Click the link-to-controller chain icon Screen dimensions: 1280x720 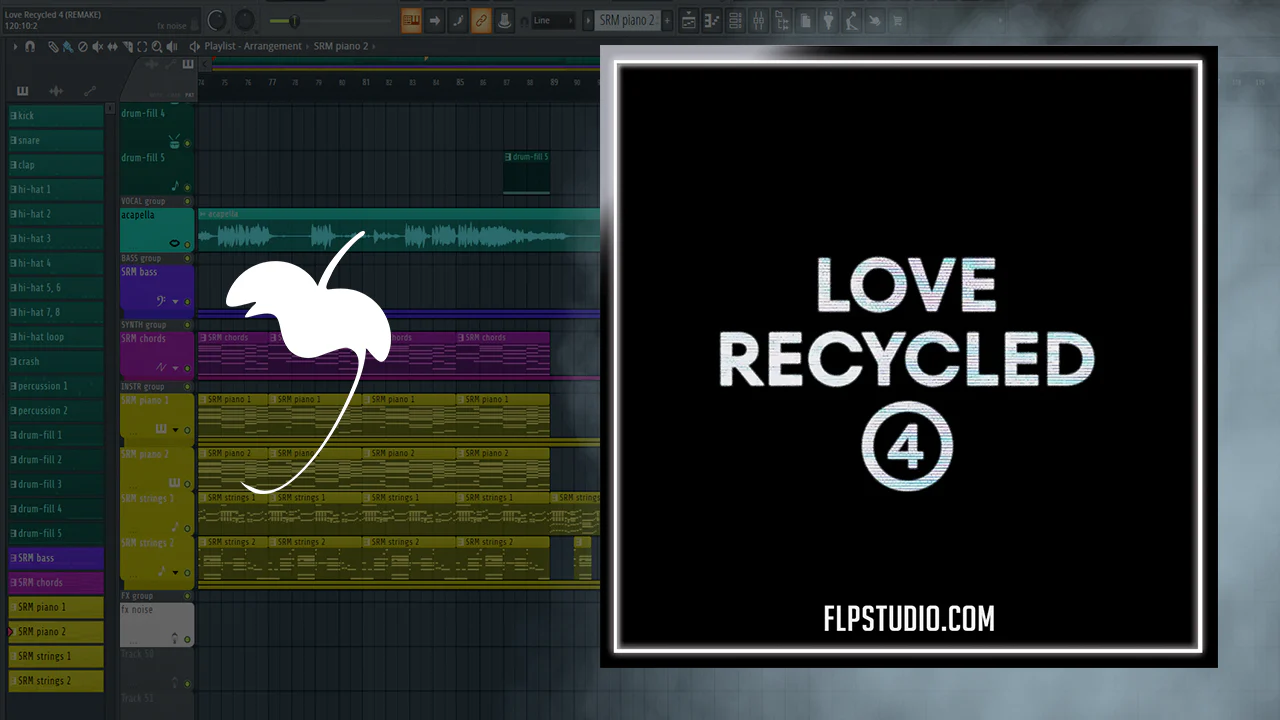click(481, 20)
